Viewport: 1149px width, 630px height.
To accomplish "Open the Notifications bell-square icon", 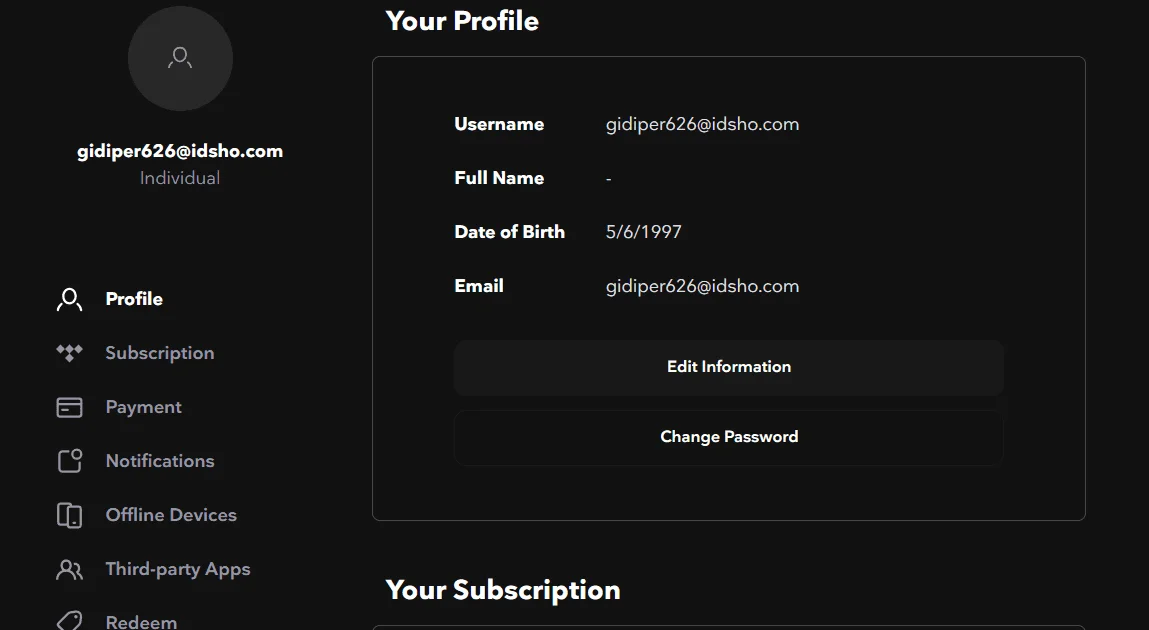I will pos(70,461).
